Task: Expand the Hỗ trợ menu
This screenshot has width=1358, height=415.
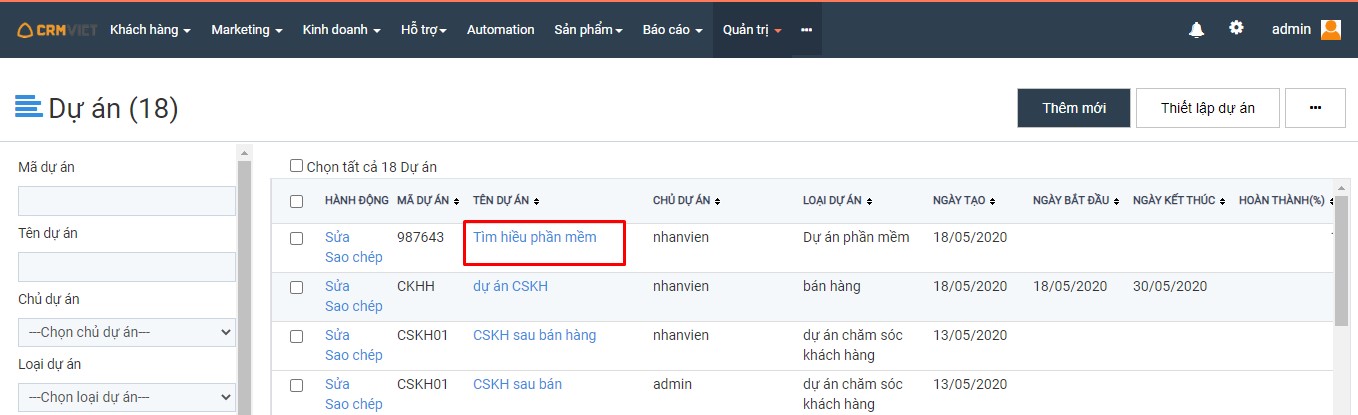Action: click(424, 30)
